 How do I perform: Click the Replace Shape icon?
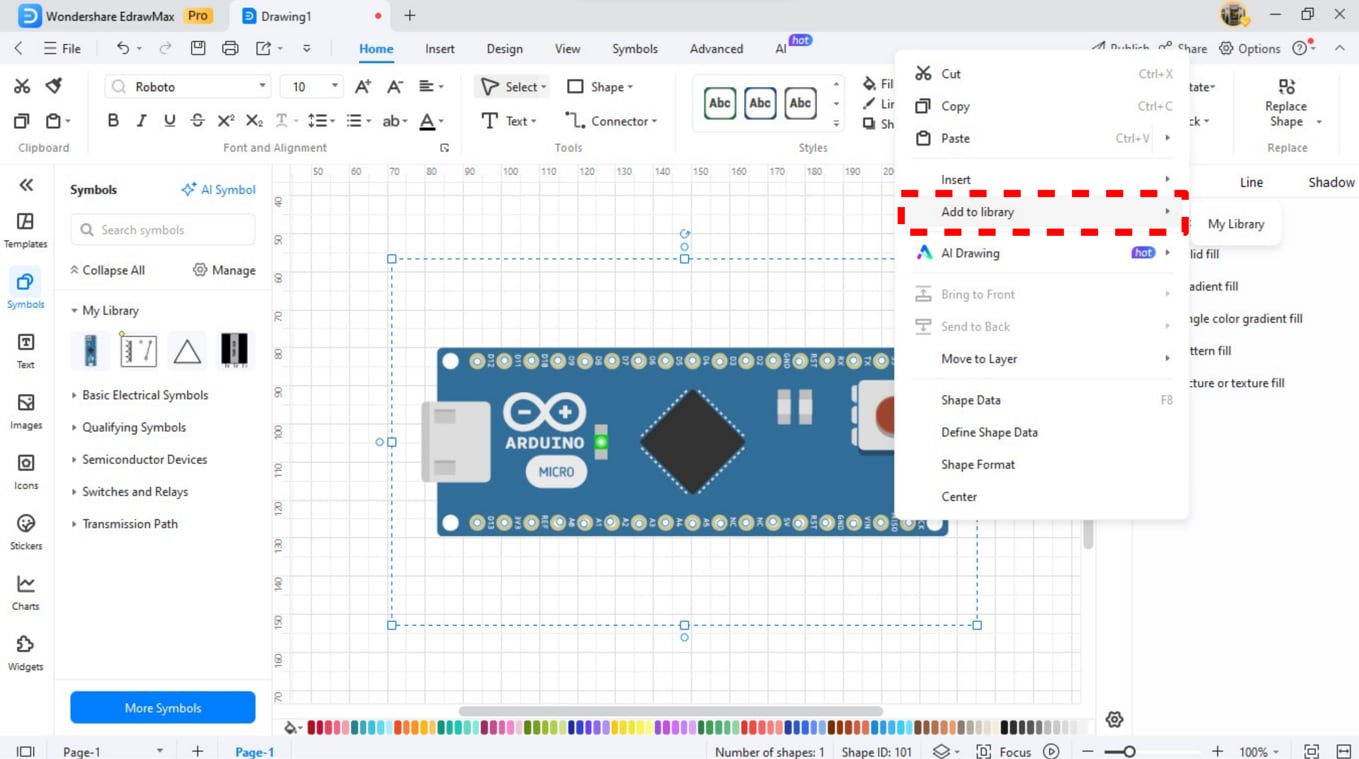1286,87
